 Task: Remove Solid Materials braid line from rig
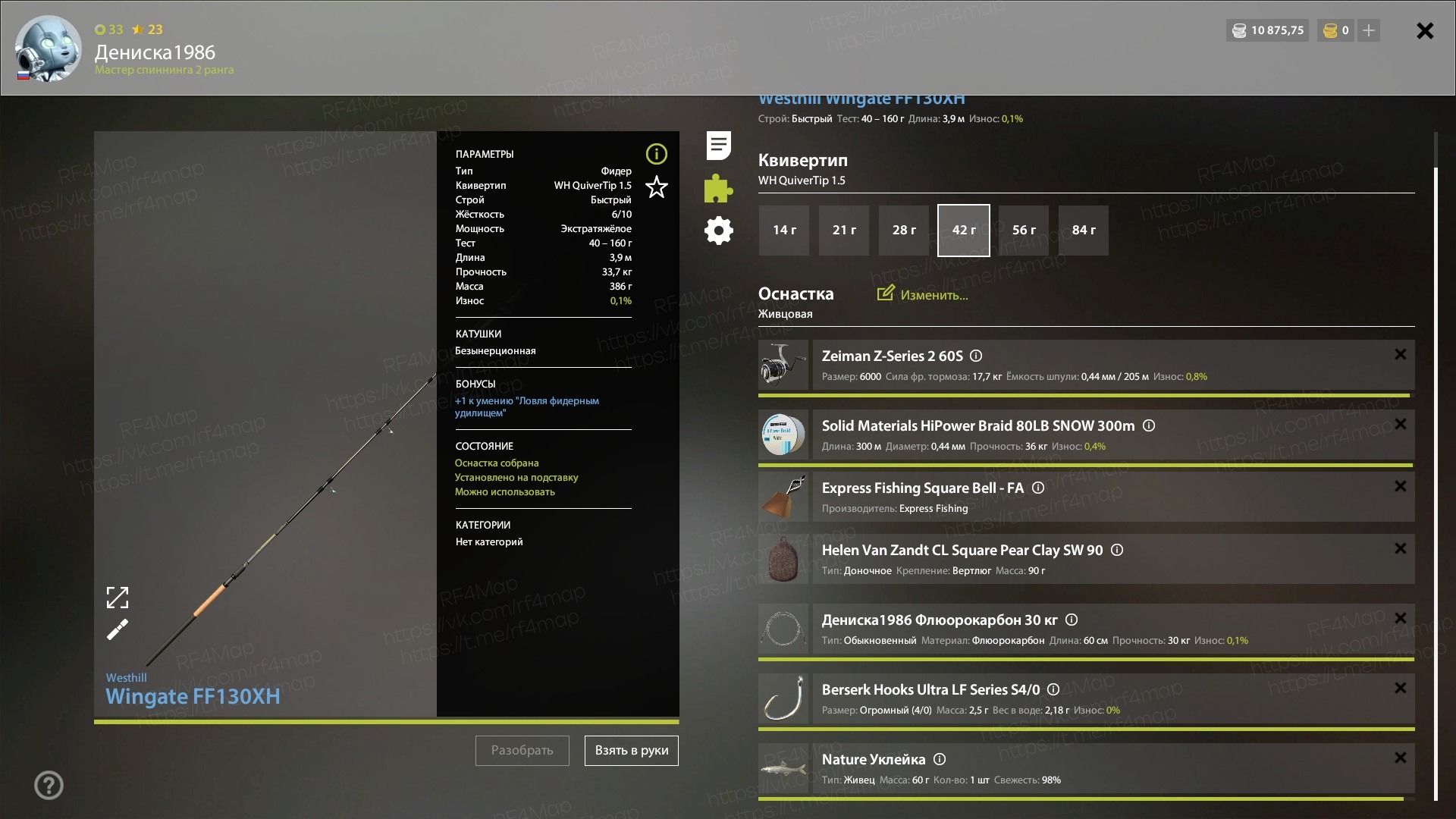click(1401, 424)
